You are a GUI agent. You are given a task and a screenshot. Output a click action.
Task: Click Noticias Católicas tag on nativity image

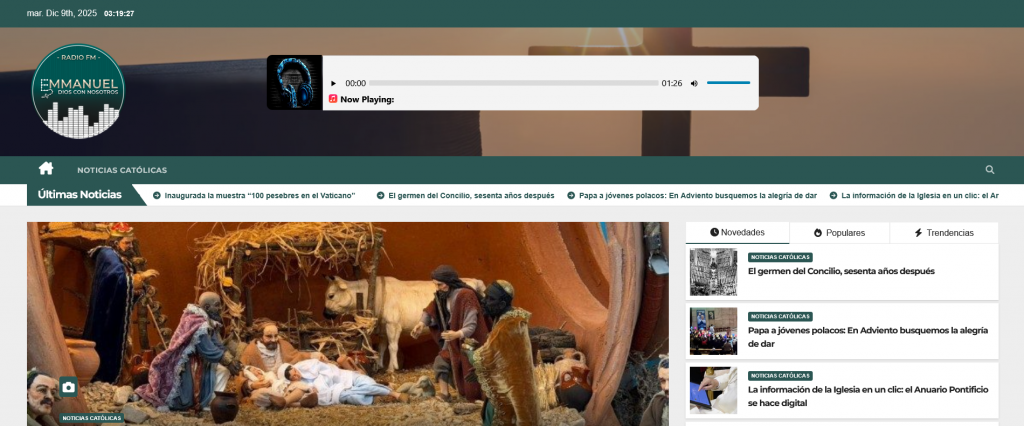click(92, 418)
